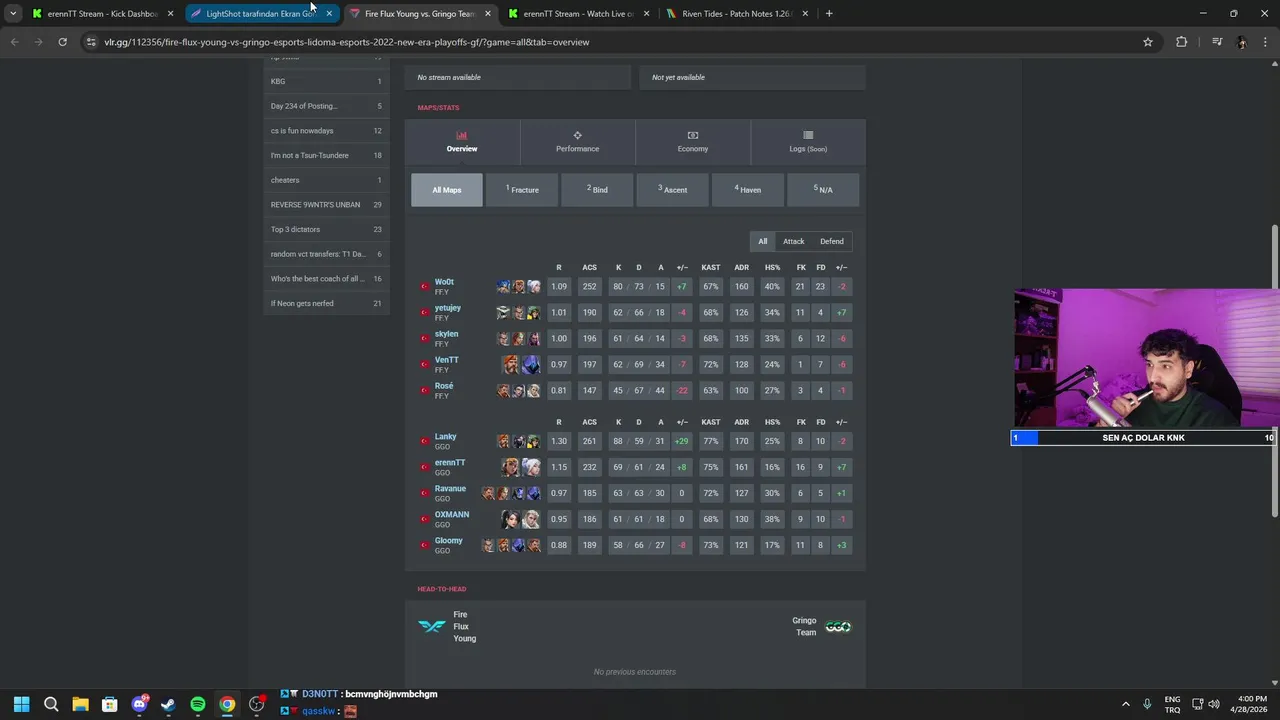Open skylen player profile
Image resolution: width=1280 pixels, height=720 pixels.
(x=446, y=334)
